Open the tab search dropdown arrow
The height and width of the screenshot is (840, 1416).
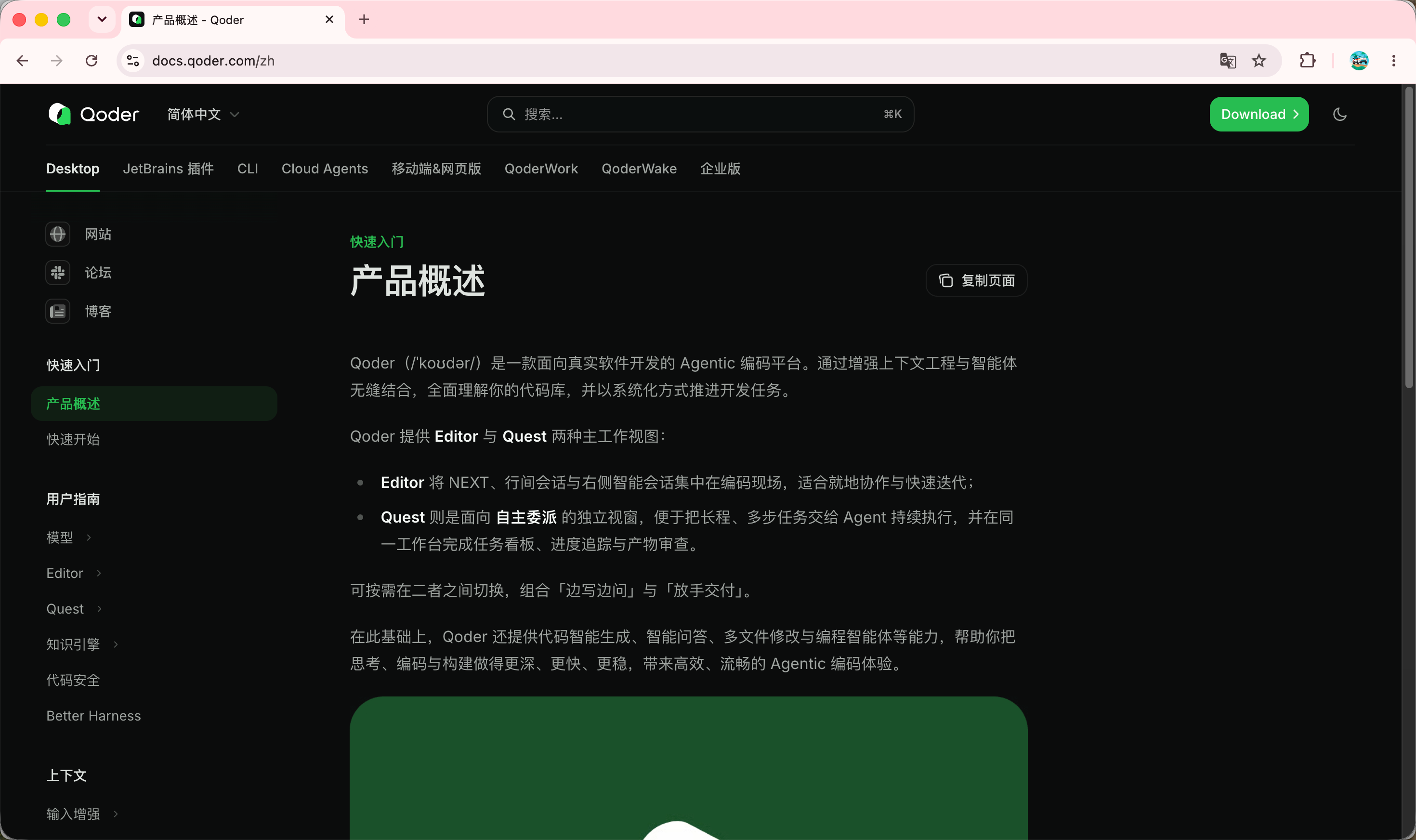click(x=102, y=20)
